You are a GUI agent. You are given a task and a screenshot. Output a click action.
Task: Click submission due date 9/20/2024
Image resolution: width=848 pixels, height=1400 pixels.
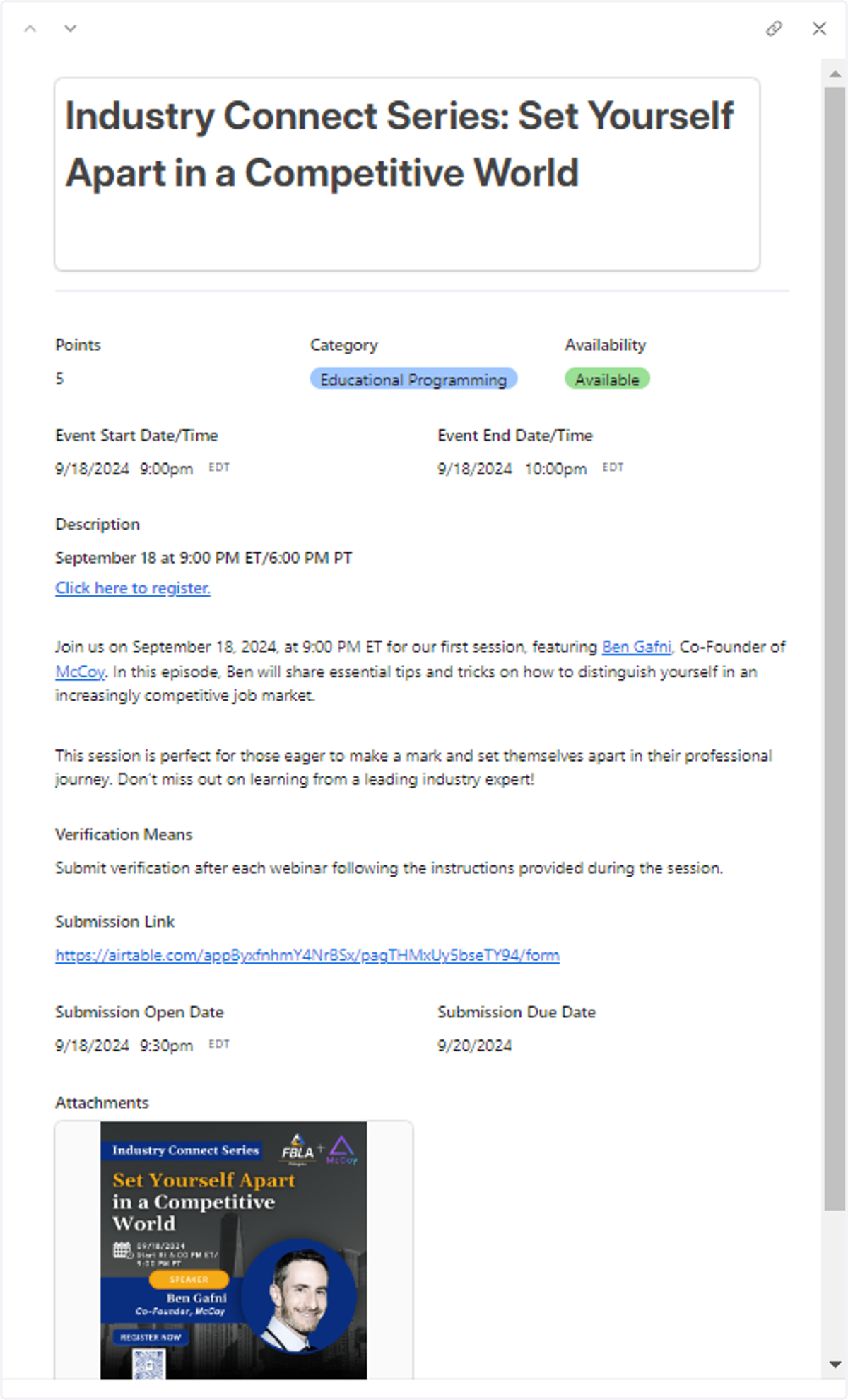474,1046
